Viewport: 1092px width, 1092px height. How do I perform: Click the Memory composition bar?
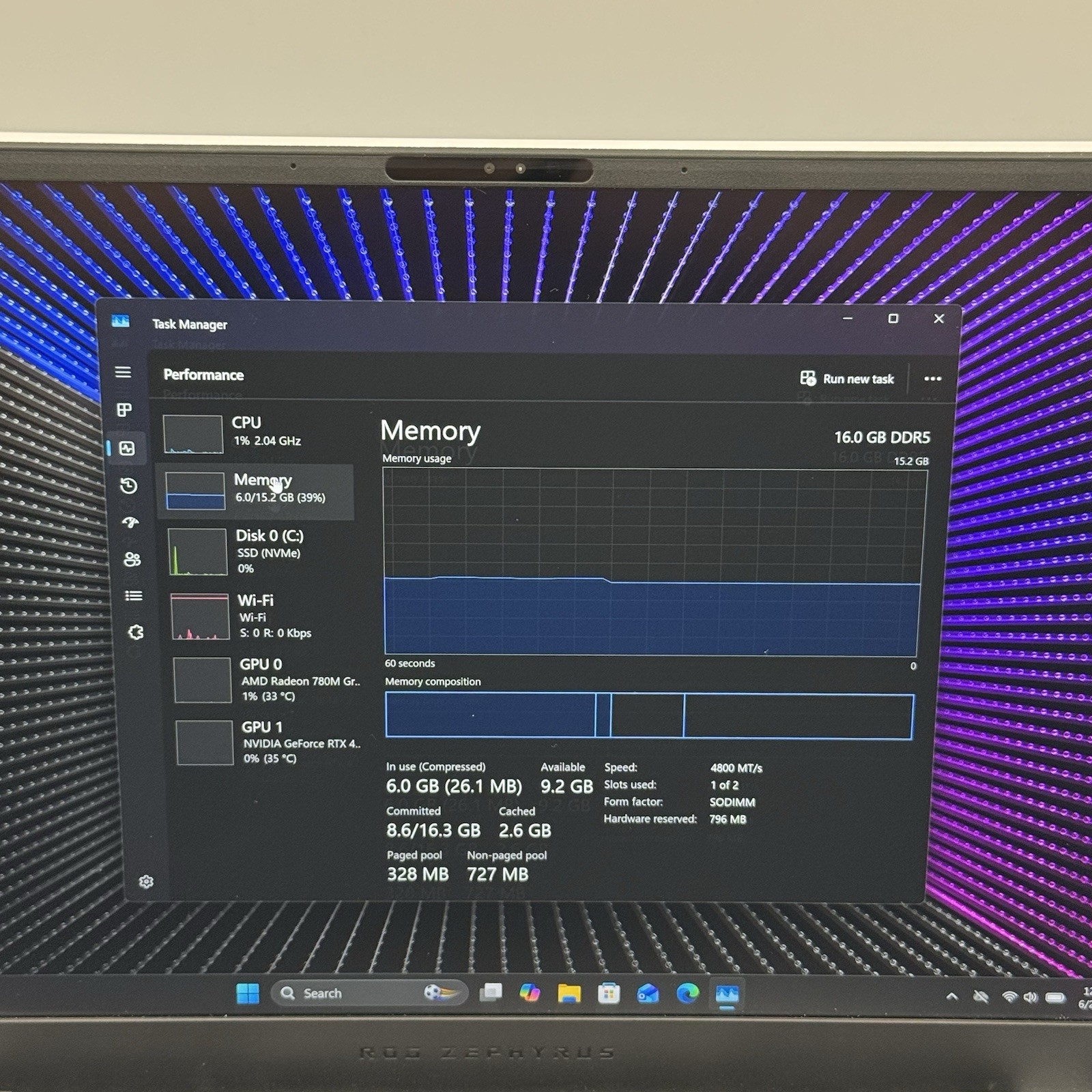tap(649, 715)
